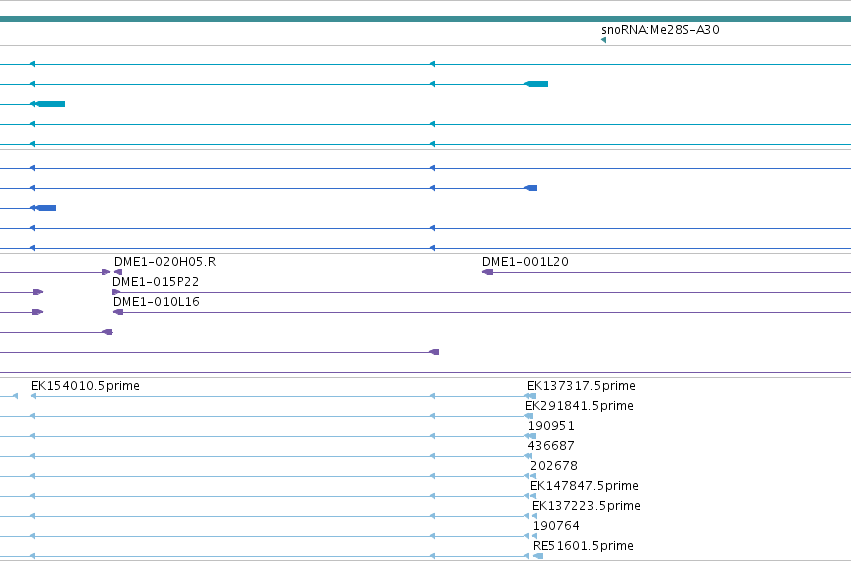This screenshot has height=561, width=851.
Task: Open the DME1-001L20 feature label
Action: (x=525, y=262)
